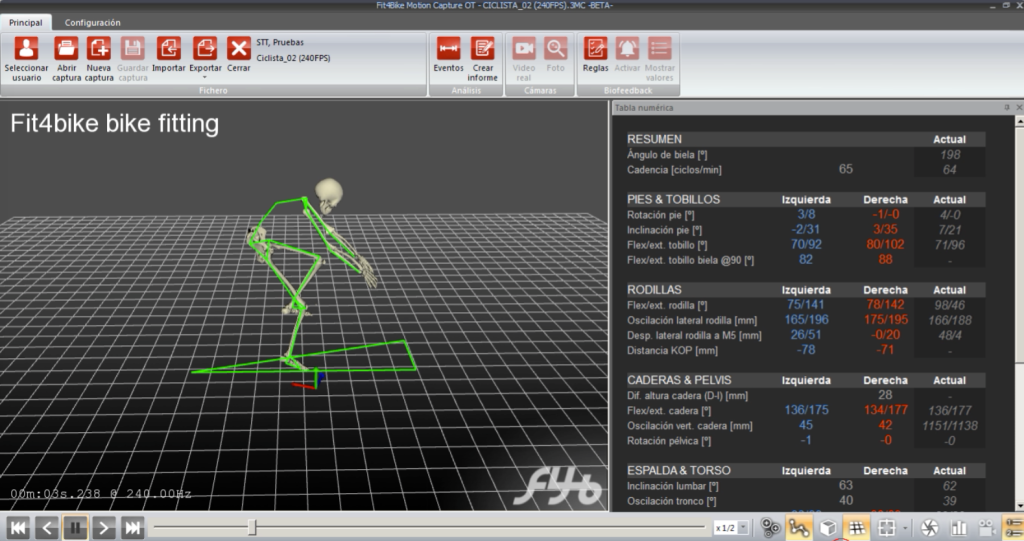Click the 'STT, Pruebas' user label
This screenshot has height=541, width=1024.
[280, 42]
